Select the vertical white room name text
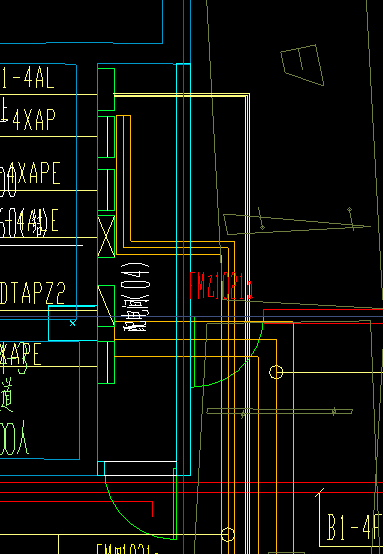Image resolution: width=383 pixels, height=554 pixels. 135,297
